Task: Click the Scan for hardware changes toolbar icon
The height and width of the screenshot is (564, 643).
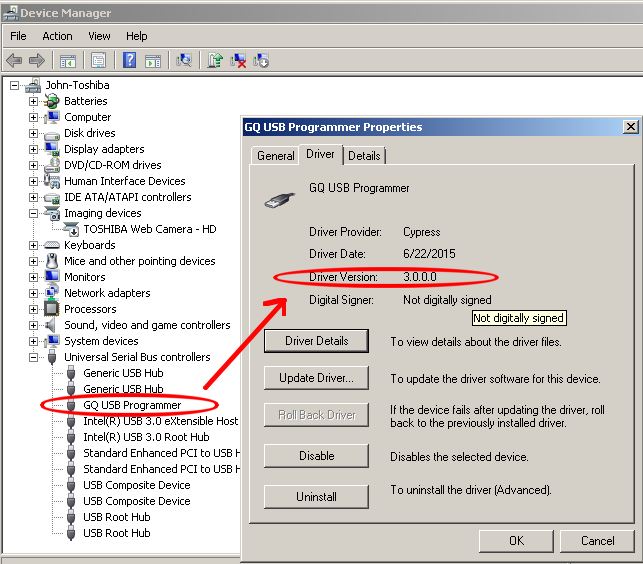Action: click(x=184, y=60)
